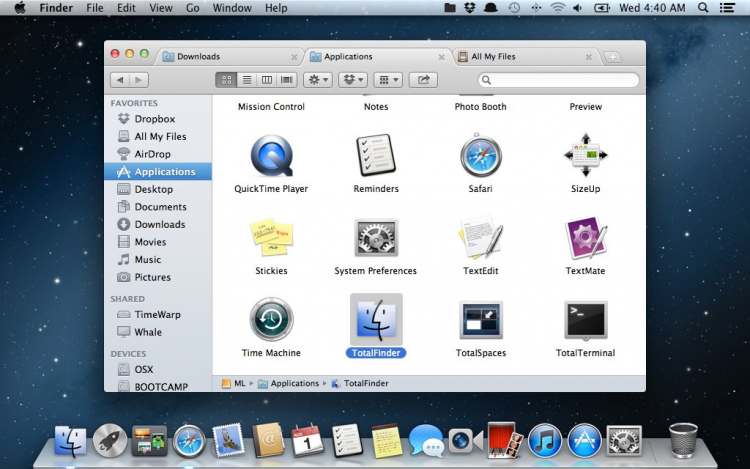This screenshot has width=750, height=469.
Task: Open Documents in the sidebar
Action: pos(158,207)
